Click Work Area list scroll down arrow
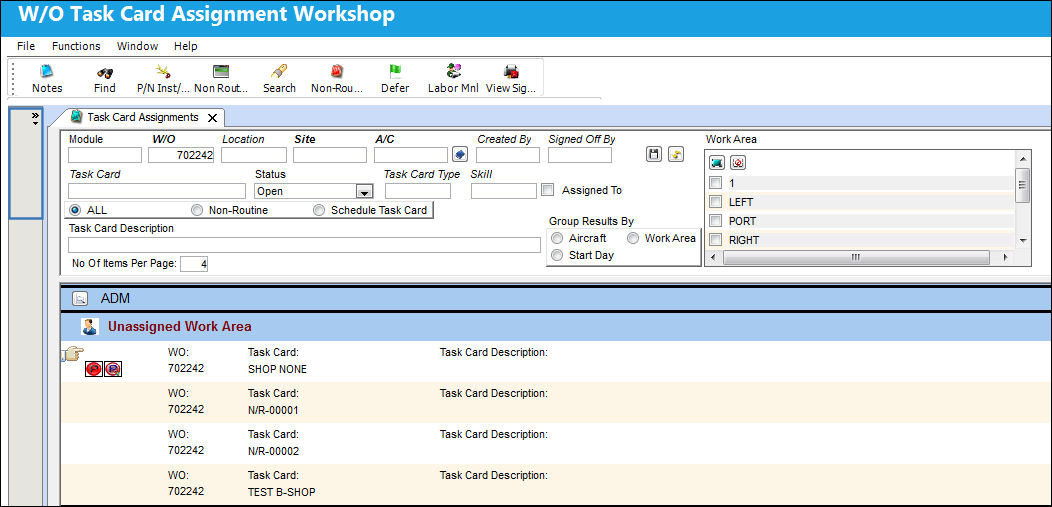1052x507 pixels. (x=1022, y=240)
